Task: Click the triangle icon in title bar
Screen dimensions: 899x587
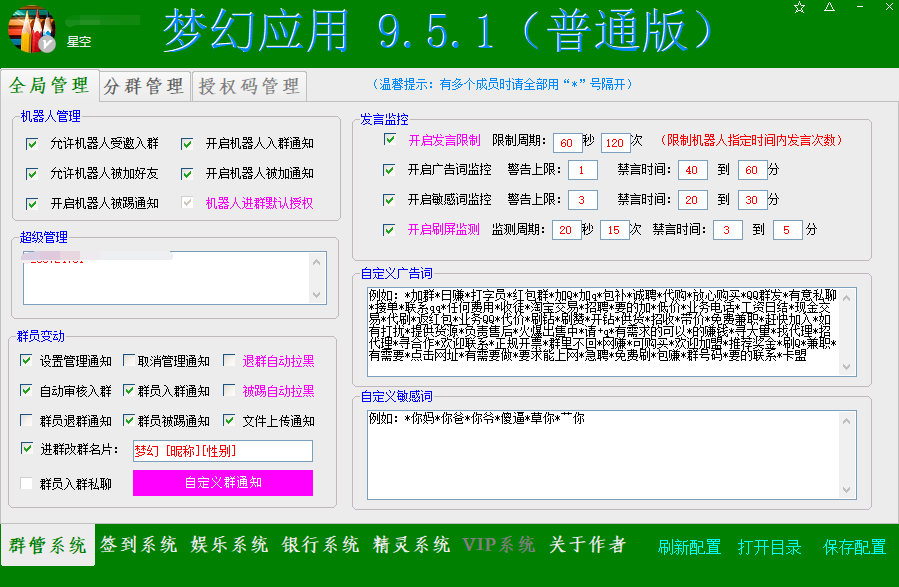Action: [829, 8]
